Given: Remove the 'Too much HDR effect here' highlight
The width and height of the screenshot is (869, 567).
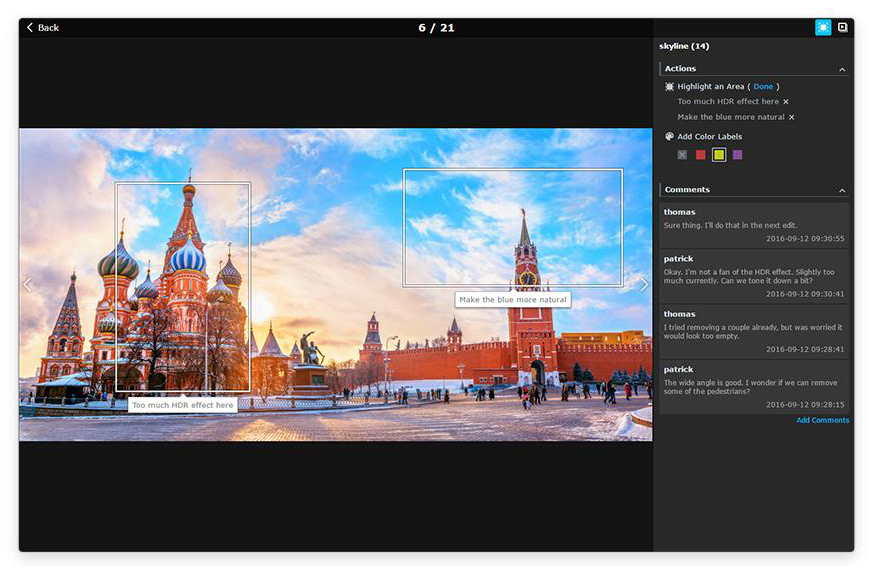Looking at the screenshot, I should point(786,102).
